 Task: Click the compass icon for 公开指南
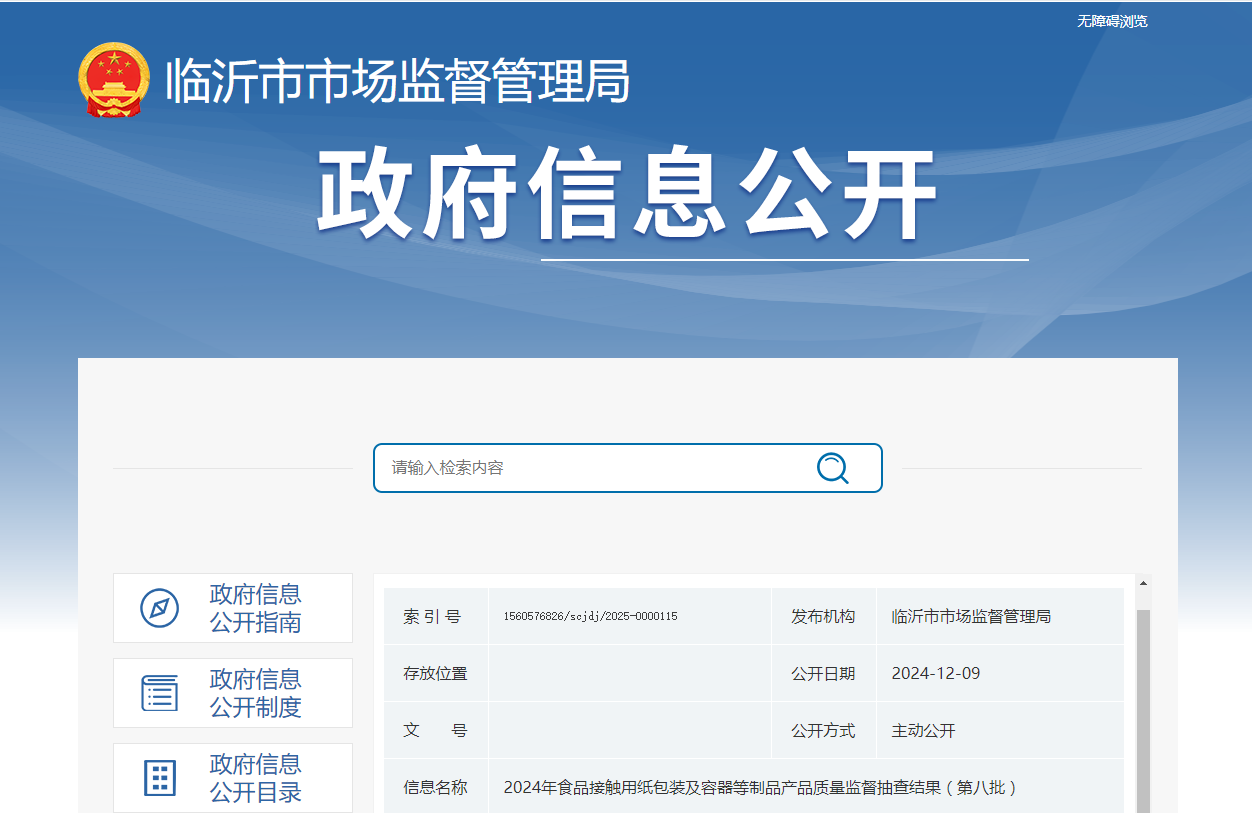point(159,608)
